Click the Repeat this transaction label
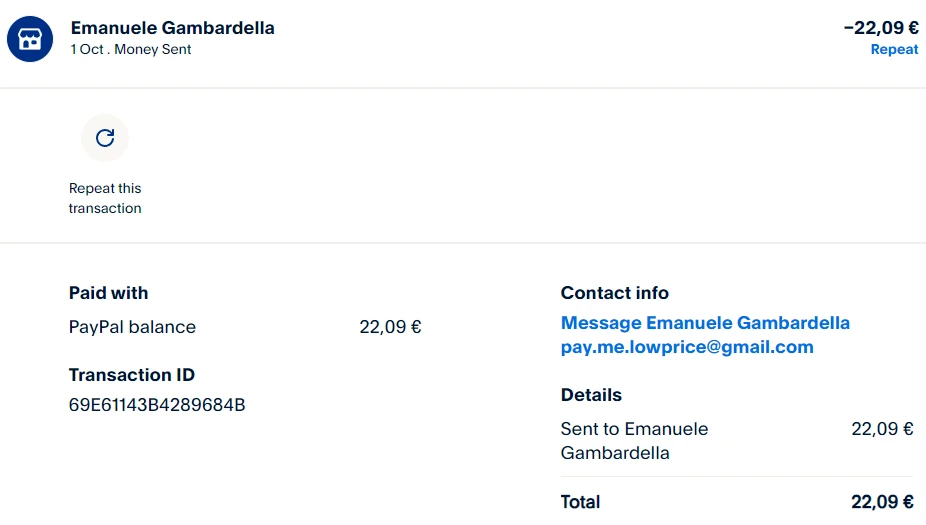The image size is (926, 525). [105, 198]
